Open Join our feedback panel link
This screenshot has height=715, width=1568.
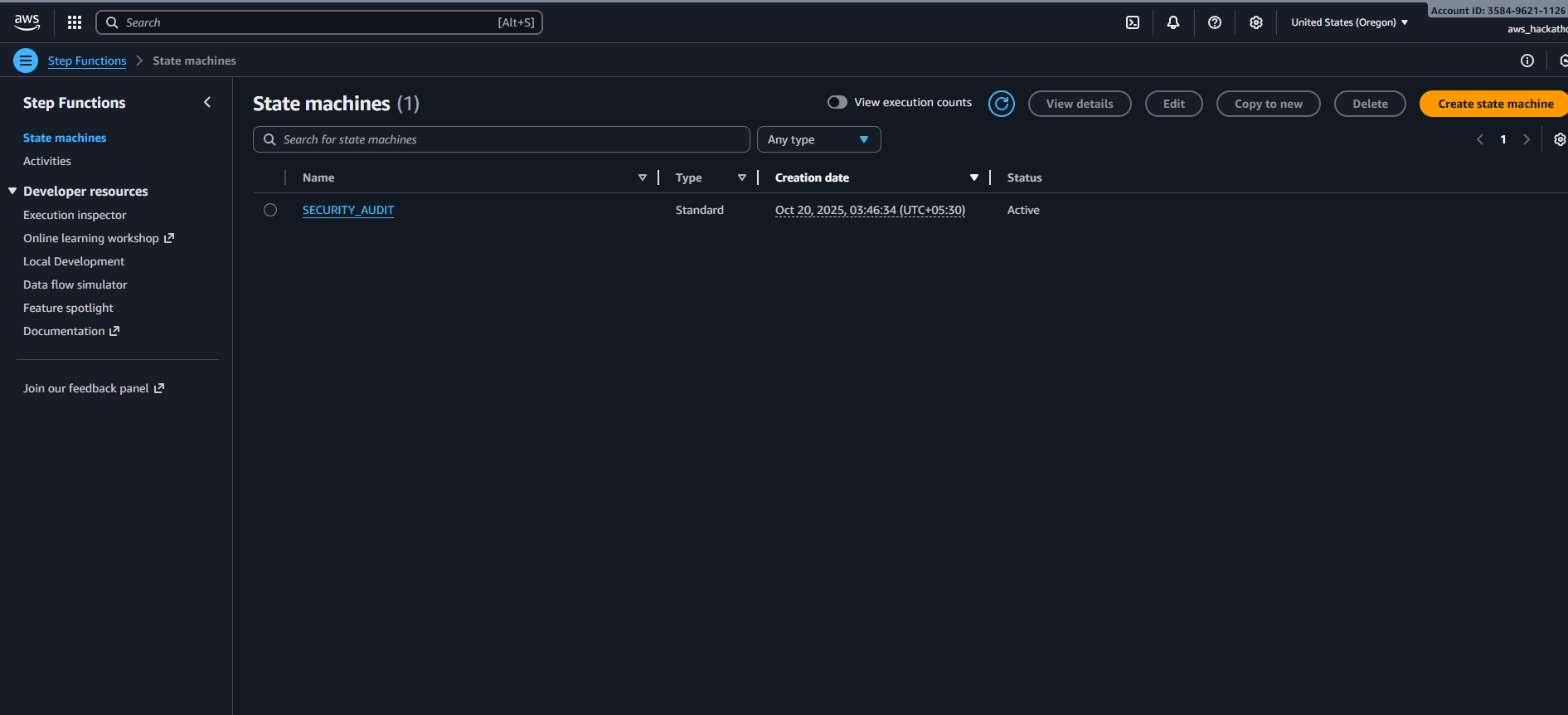click(94, 388)
